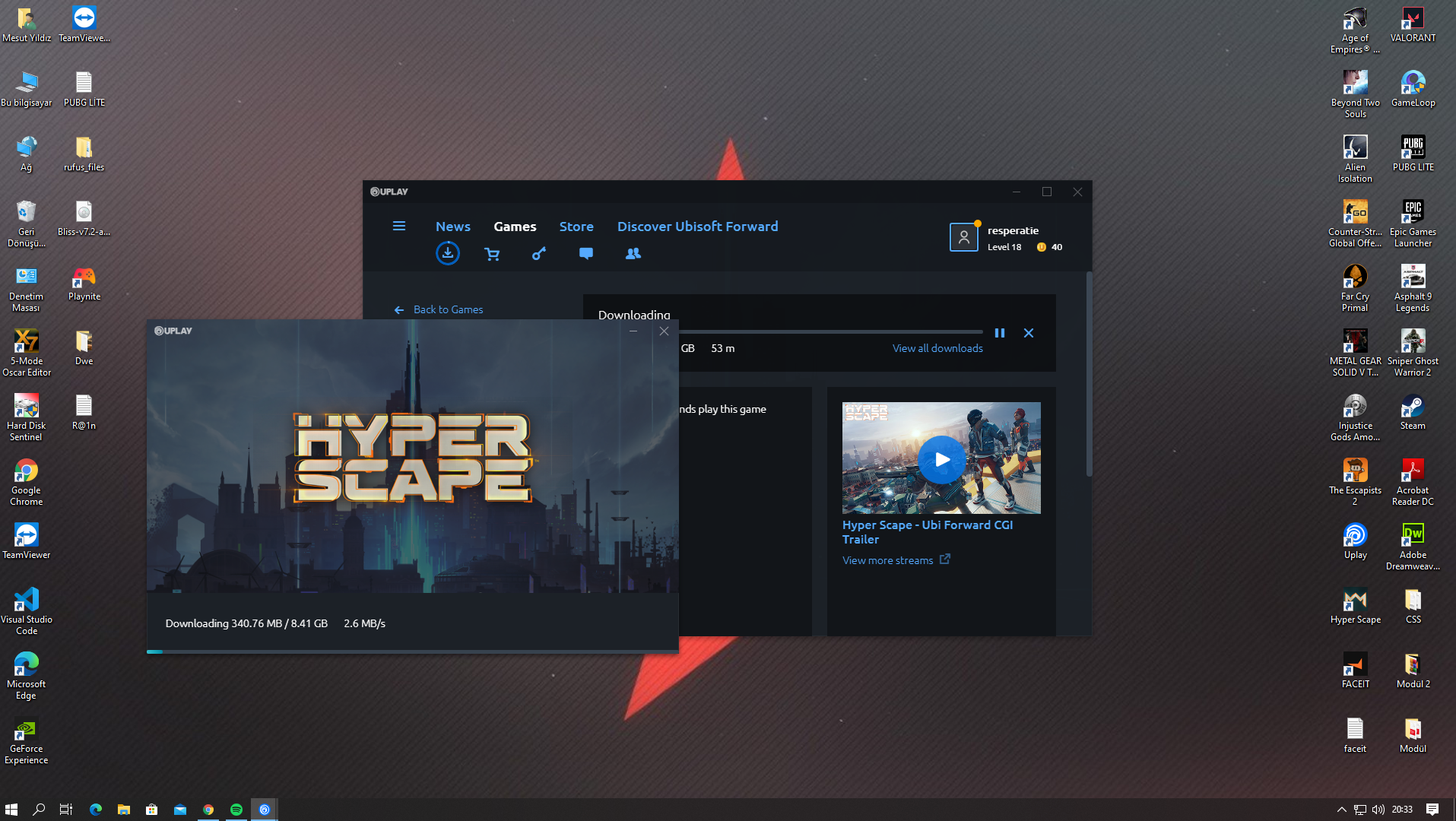The image size is (1456, 821).
Task: Select the Far Cry Primal shortcut
Action: tap(1355, 288)
